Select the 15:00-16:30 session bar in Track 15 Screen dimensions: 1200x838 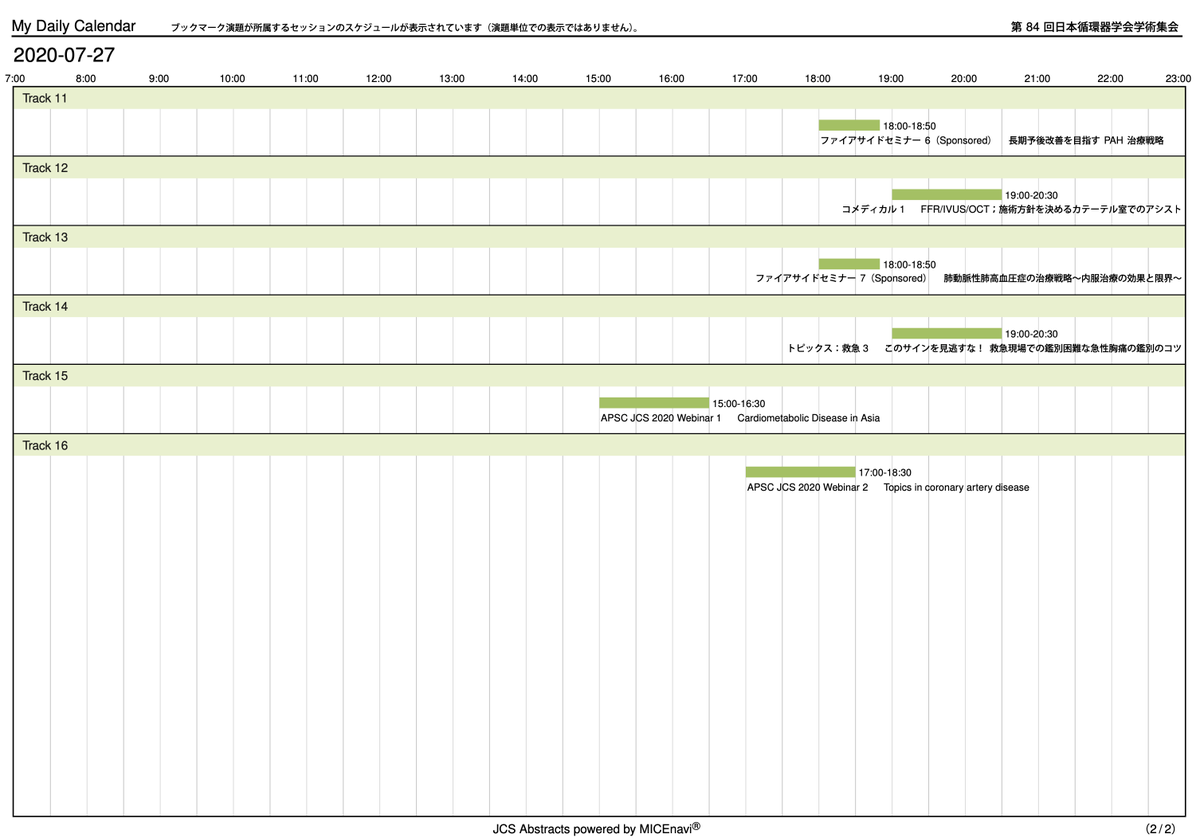pyautogui.click(x=654, y=402)
